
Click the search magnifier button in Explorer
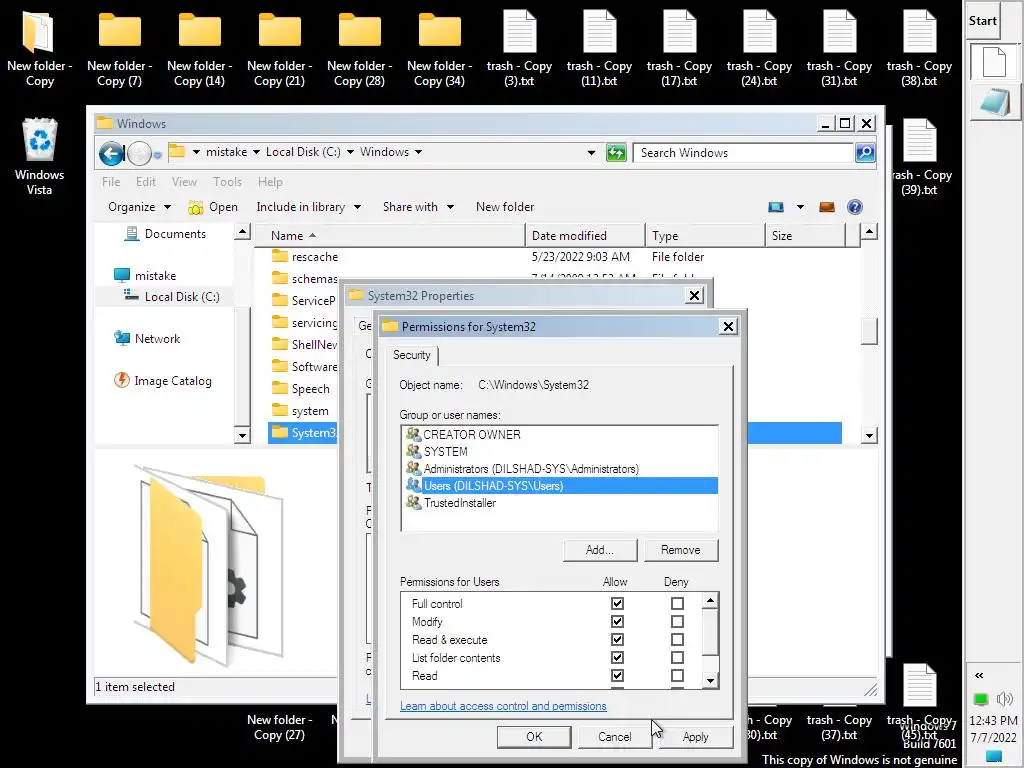click(x=865, y=153)
